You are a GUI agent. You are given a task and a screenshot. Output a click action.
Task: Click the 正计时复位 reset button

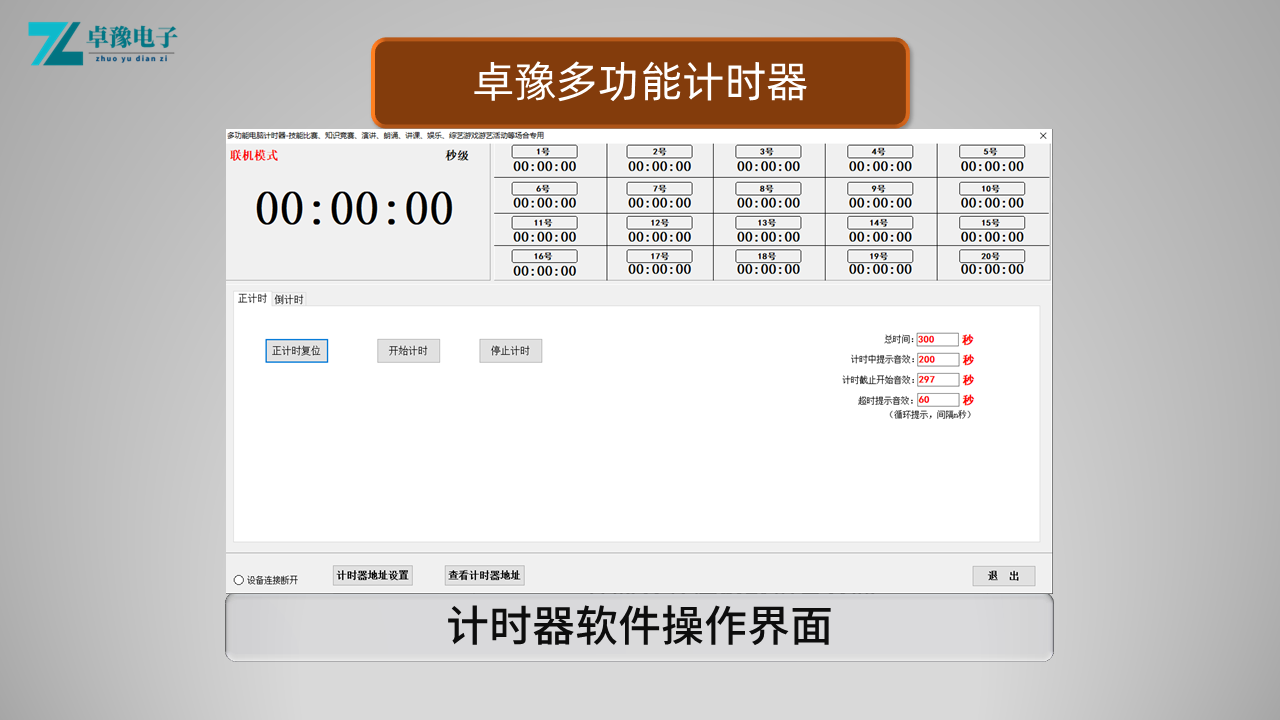[296, 351]
